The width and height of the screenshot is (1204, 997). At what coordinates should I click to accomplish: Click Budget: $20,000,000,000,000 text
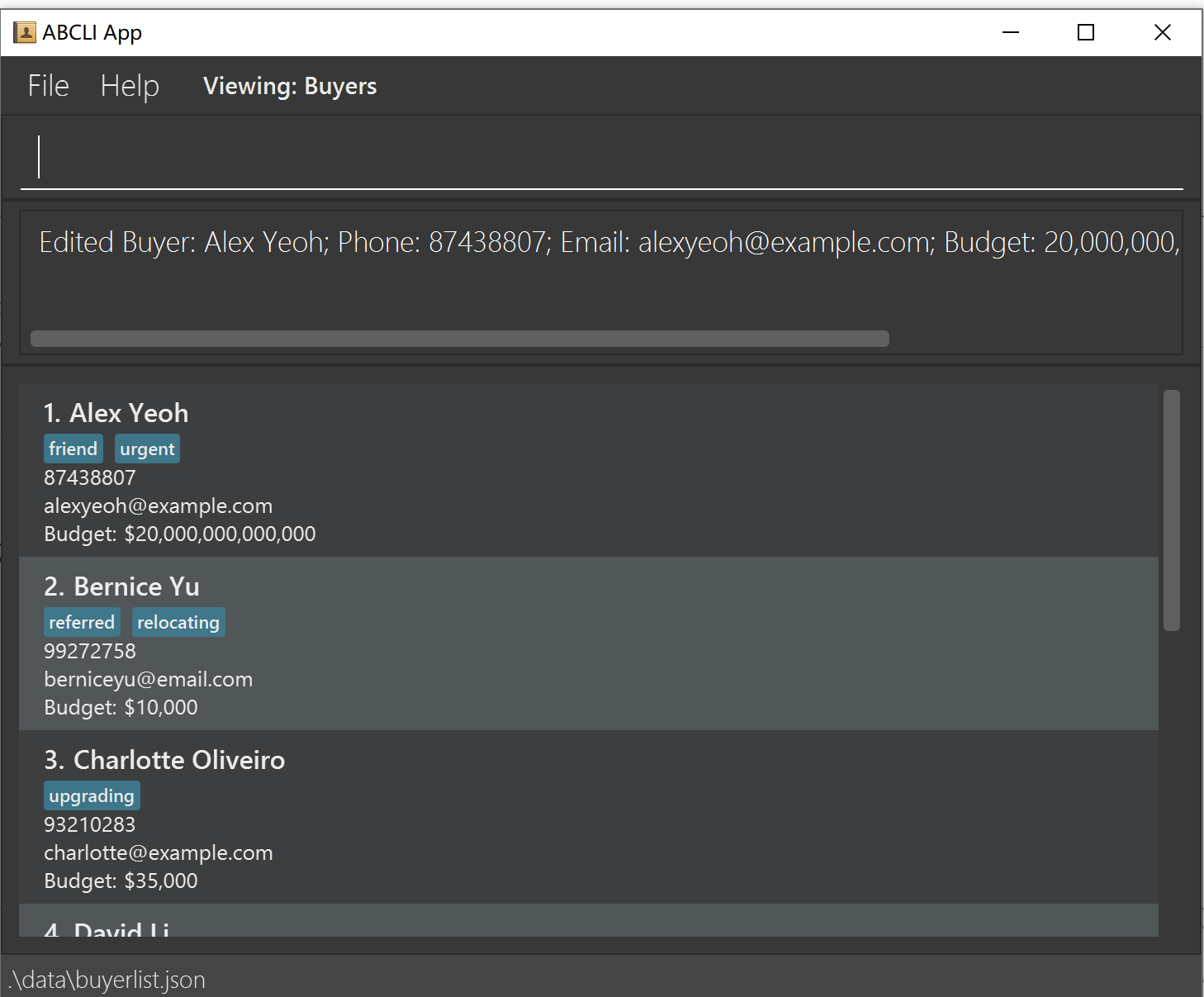click(179, 534)
